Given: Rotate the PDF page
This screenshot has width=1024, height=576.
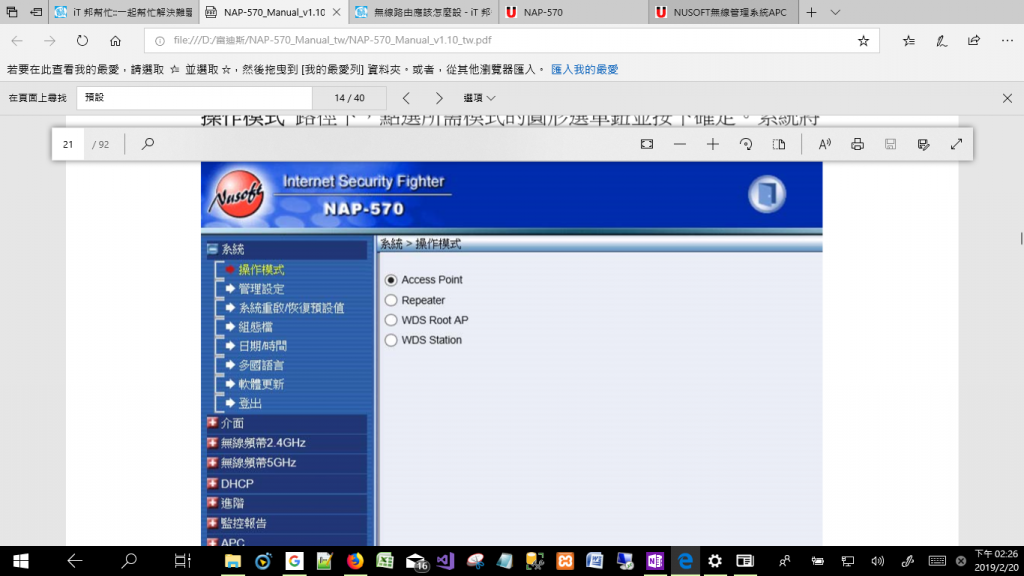Looking at the screenshot, I should [746, 144].
